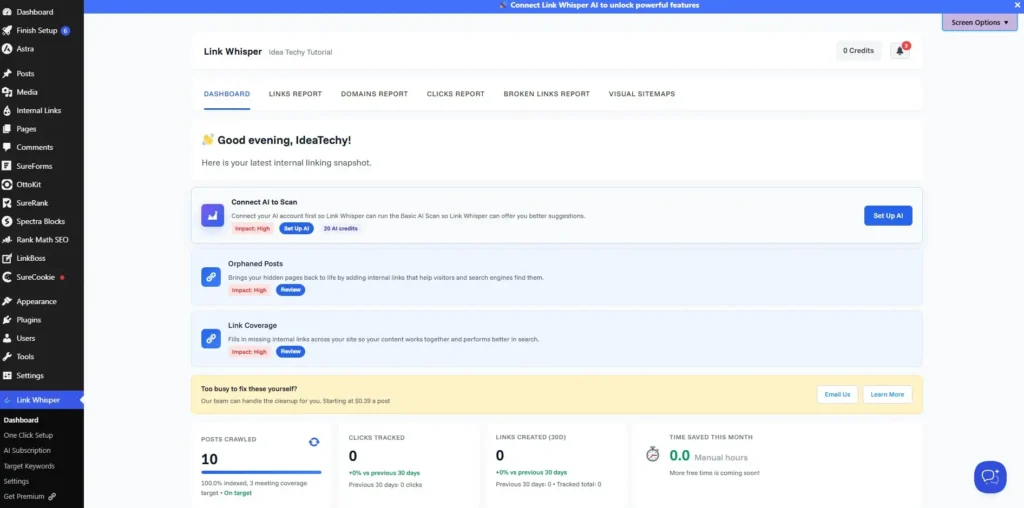Click the Spectra Blocks icon
Viewport: 1024px width, 508px height.
(7, 221)
